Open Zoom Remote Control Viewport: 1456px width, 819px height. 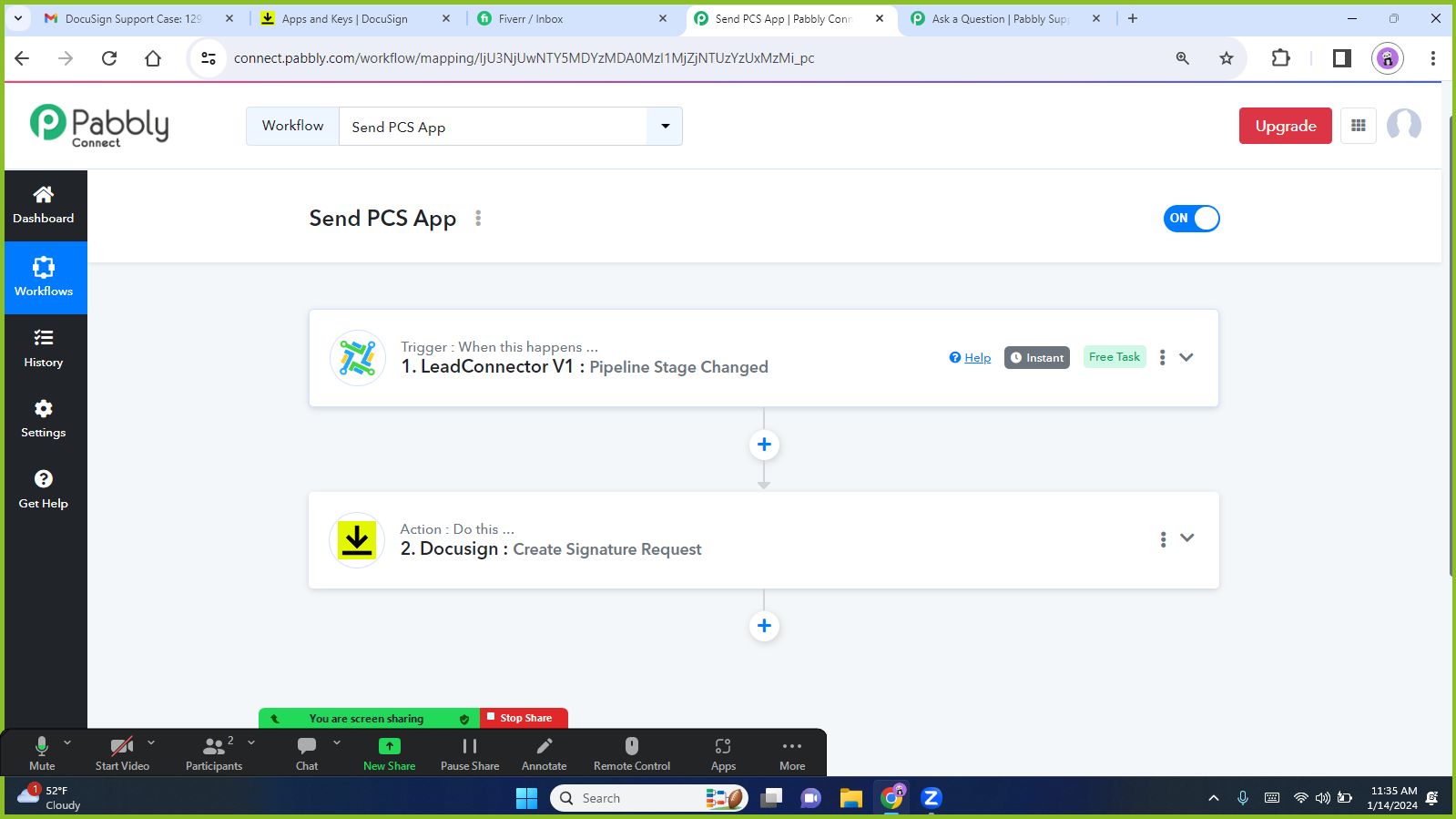pyautogui.click(x=632, y=753)
